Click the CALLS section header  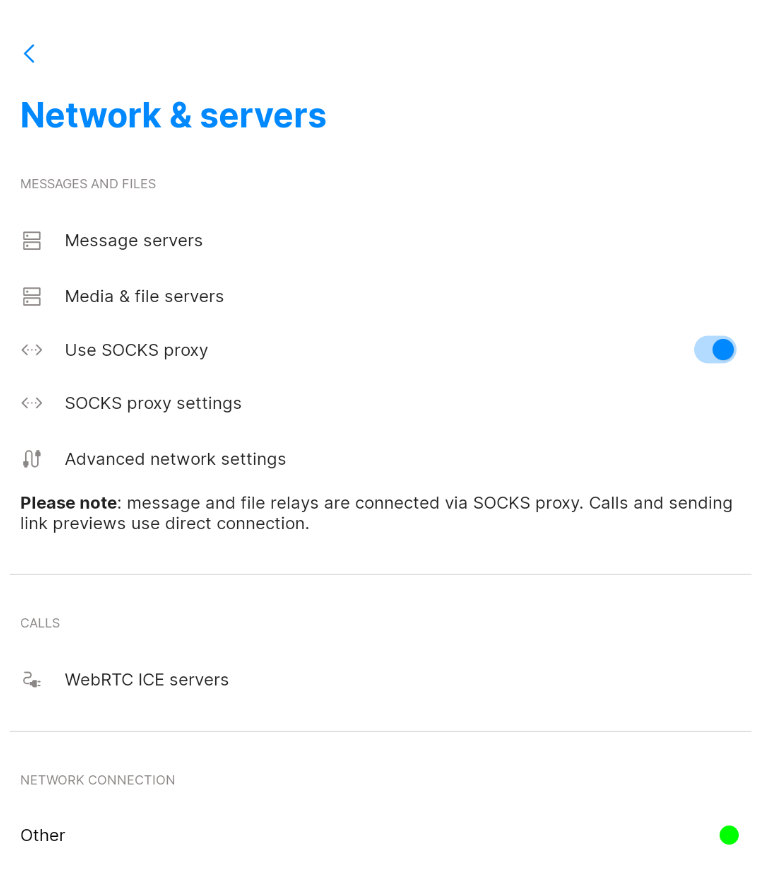[39, 623]
